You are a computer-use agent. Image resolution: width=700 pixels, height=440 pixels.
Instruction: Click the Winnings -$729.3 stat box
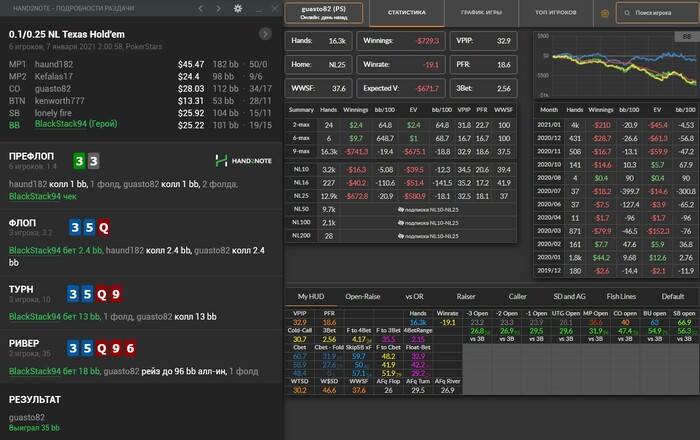(x=400, y=41)
